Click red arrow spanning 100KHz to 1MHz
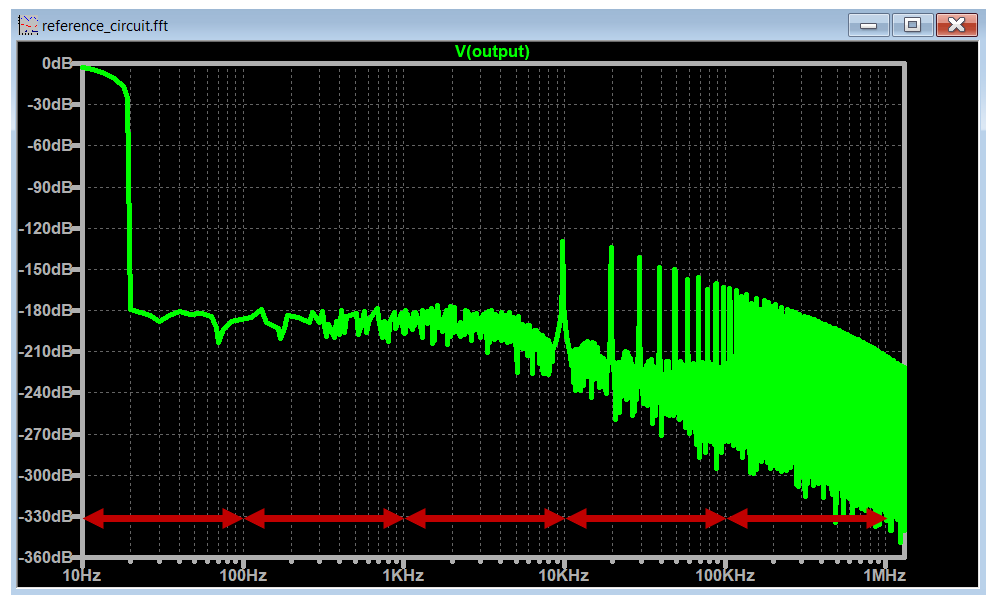This screenshot has width=992, height=600. pos(805,518)
